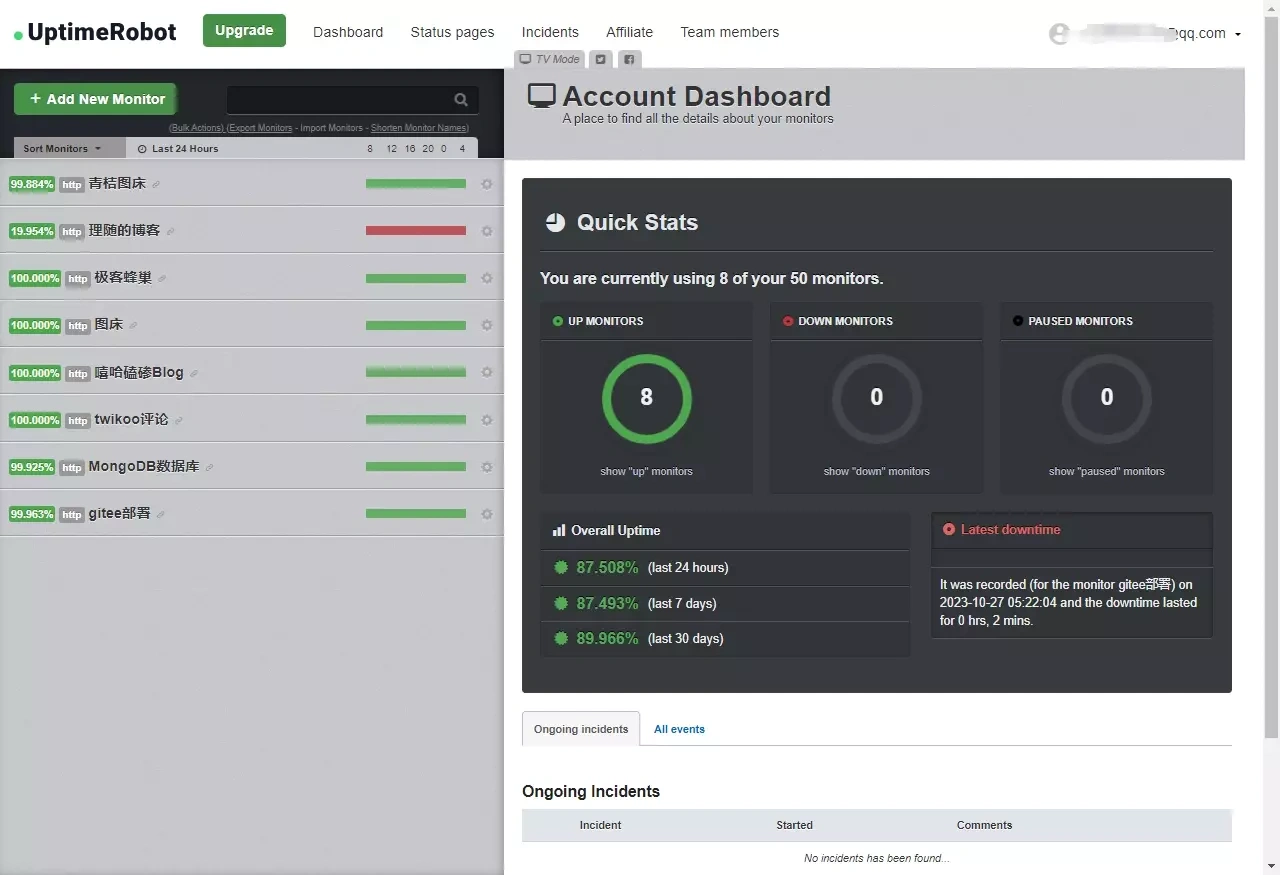The width and height of the screenshot is (1280, 875).
Task: Open Status pages in top navigation
Action: tap(452, 32)
